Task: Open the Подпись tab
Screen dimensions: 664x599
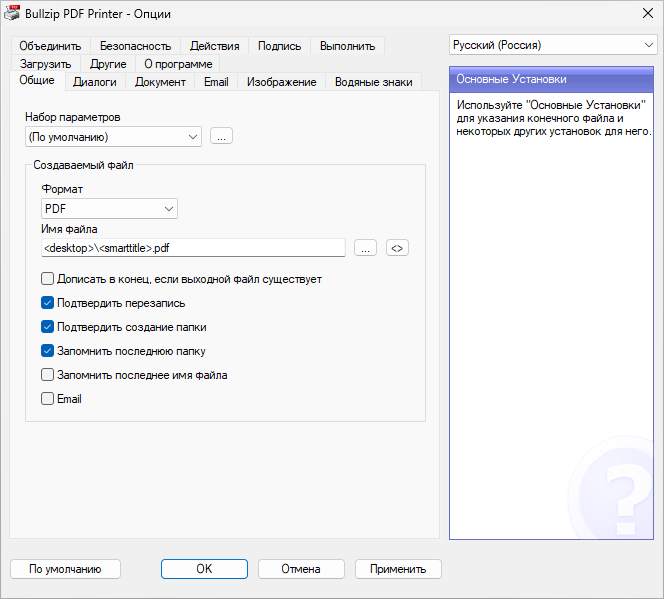Action: [x=279, y=46]
